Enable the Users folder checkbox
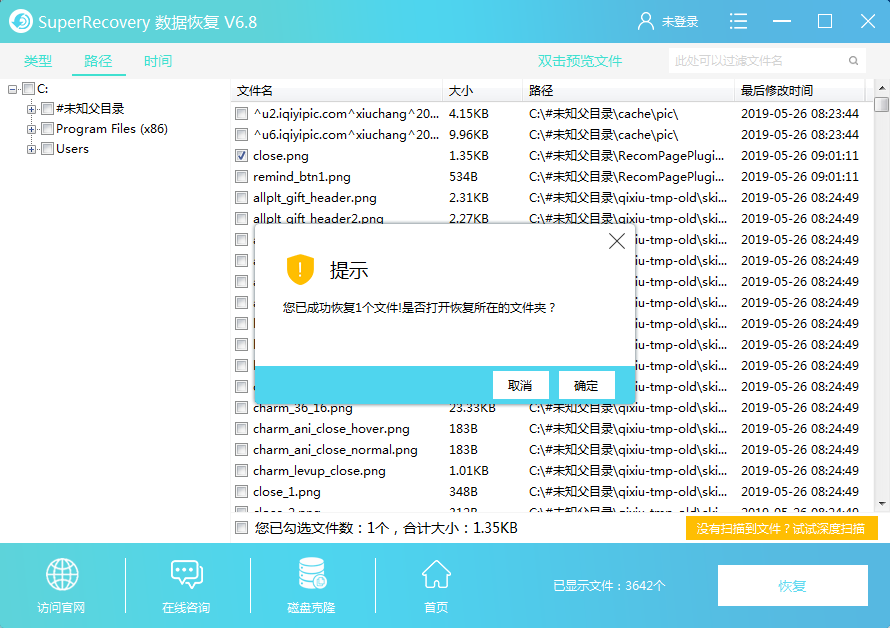The height and width of the screenshot is (628, 890). 47,148
